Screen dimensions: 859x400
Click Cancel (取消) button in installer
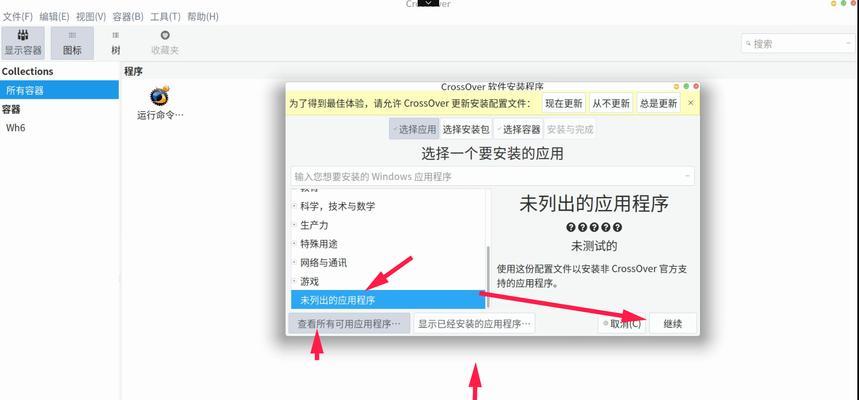(x=622, y=324)
